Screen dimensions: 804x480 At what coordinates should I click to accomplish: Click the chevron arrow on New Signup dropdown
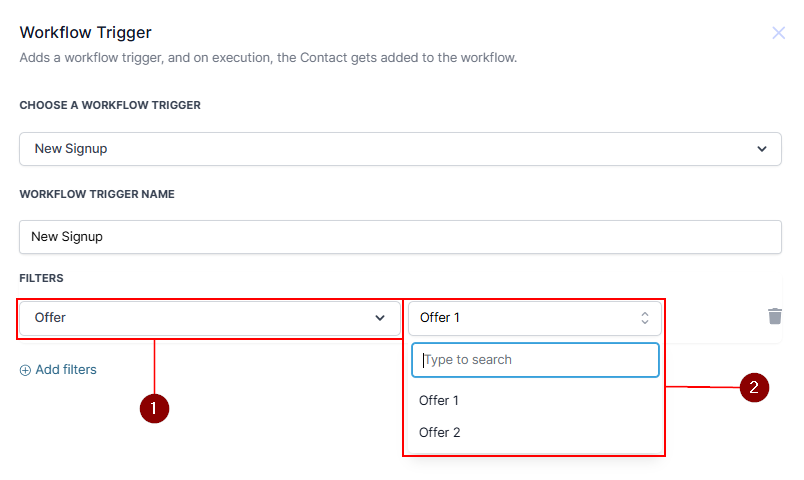click(762, 149)
